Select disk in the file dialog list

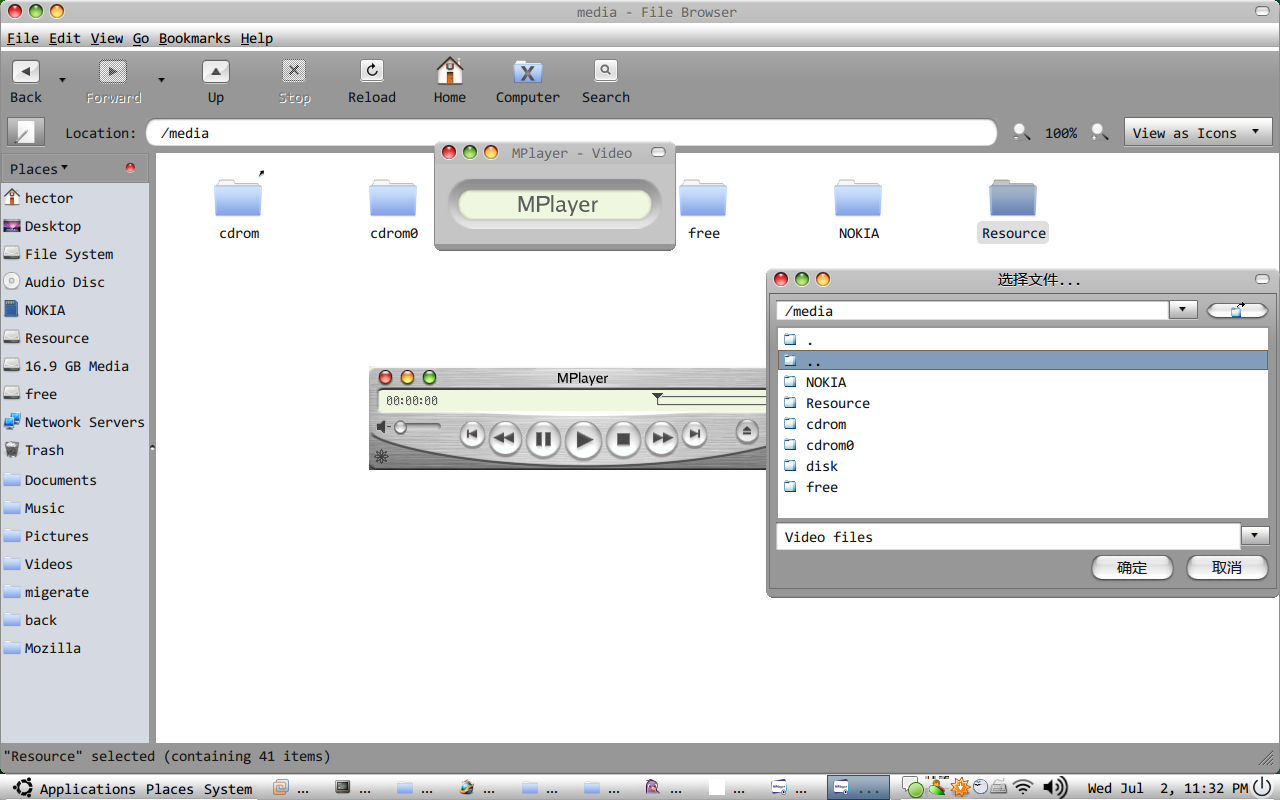(1022, 466)
